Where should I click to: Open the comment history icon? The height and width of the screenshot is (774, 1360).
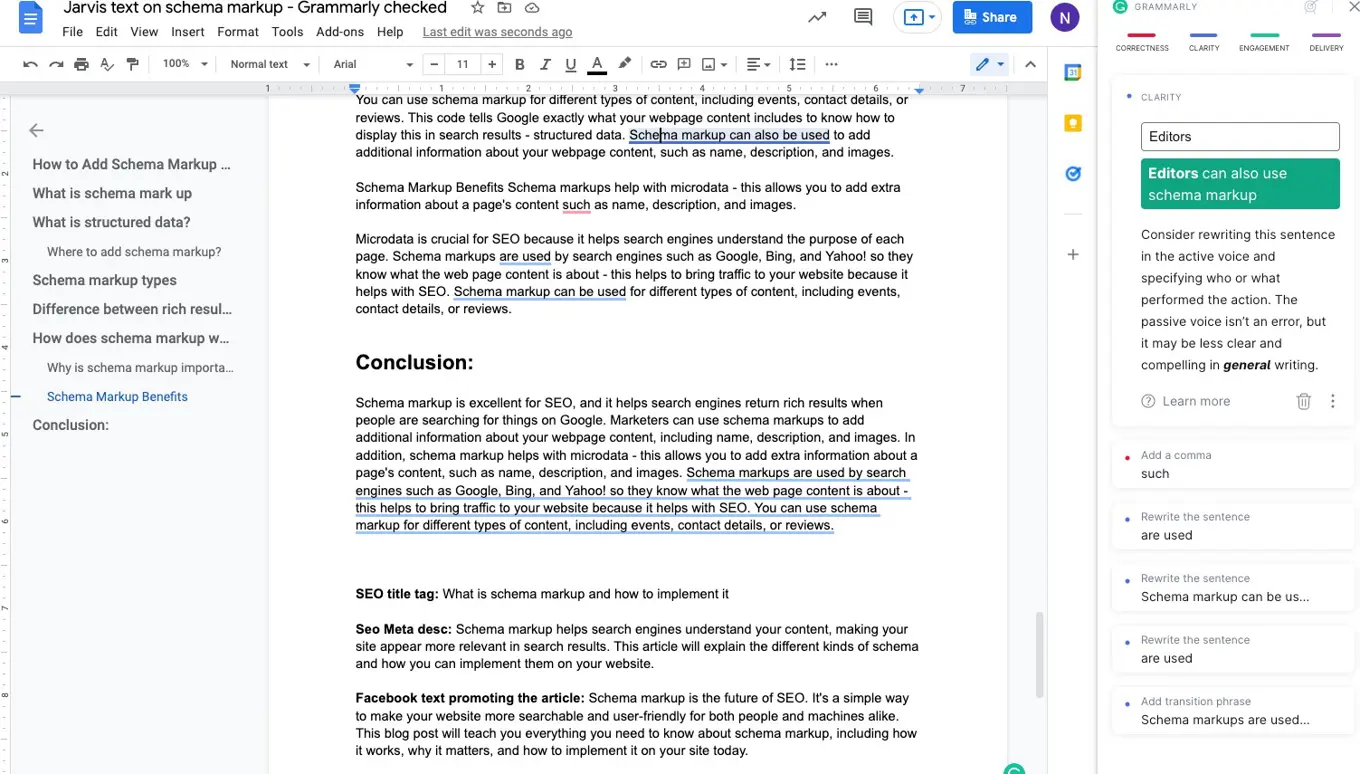(862, 17)
